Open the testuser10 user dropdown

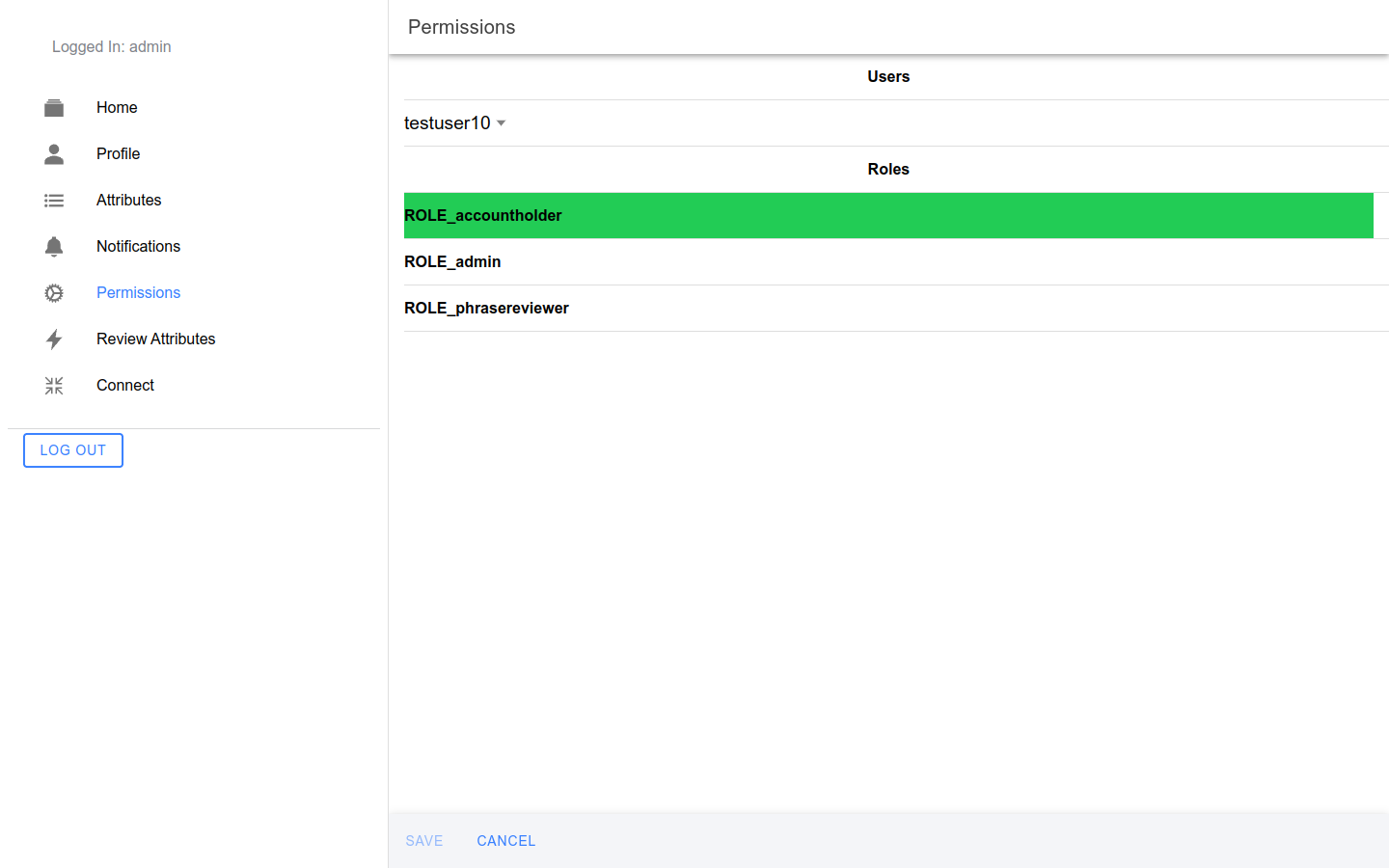coord(448,123)
